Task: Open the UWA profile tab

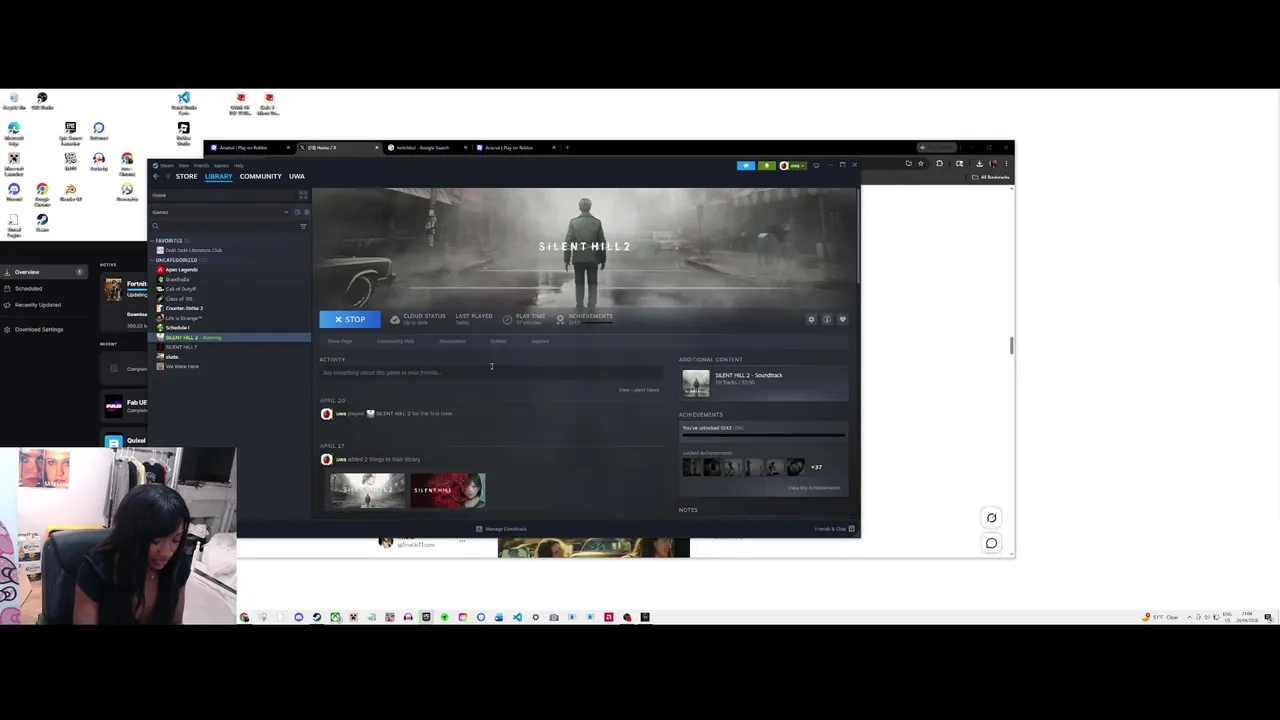Action: point(297,176)
